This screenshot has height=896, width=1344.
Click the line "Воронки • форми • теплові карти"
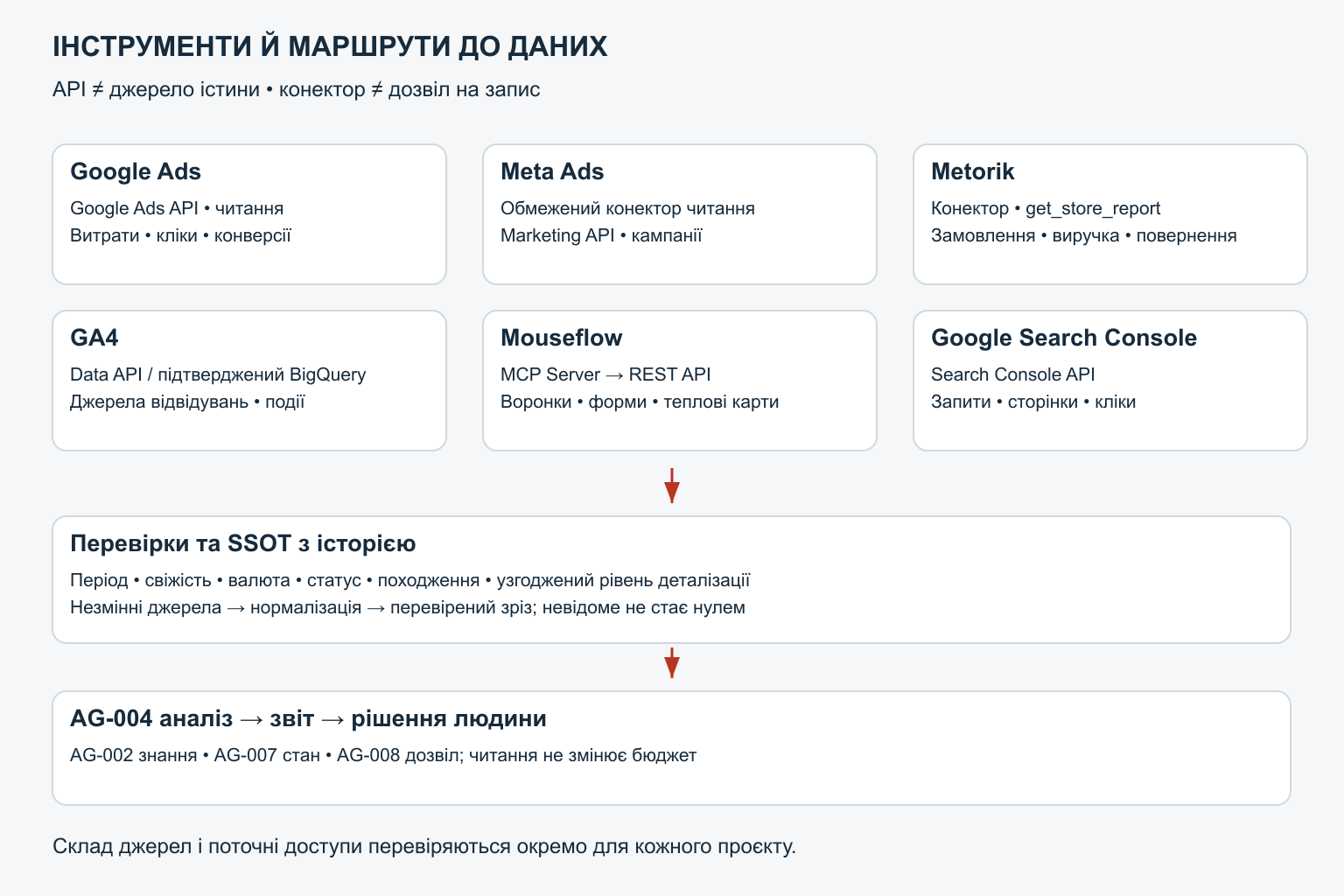640,402
